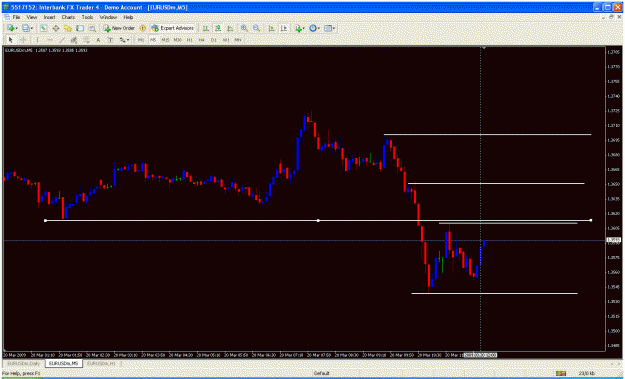
Task: Switch to the EURUSDm,Daily chart tab
Action: pos(23,363)
